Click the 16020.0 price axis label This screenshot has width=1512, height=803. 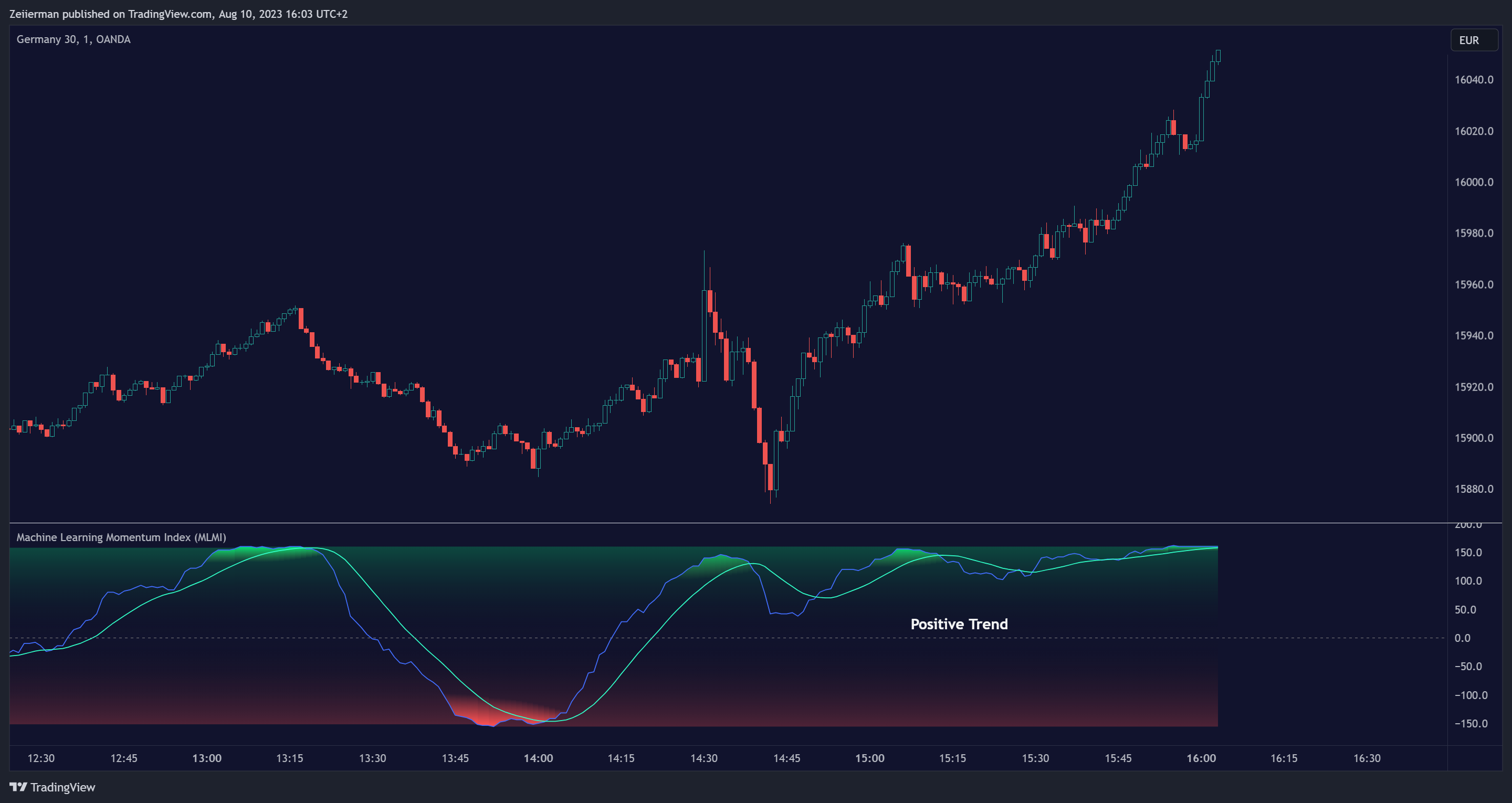(1474, 131)
